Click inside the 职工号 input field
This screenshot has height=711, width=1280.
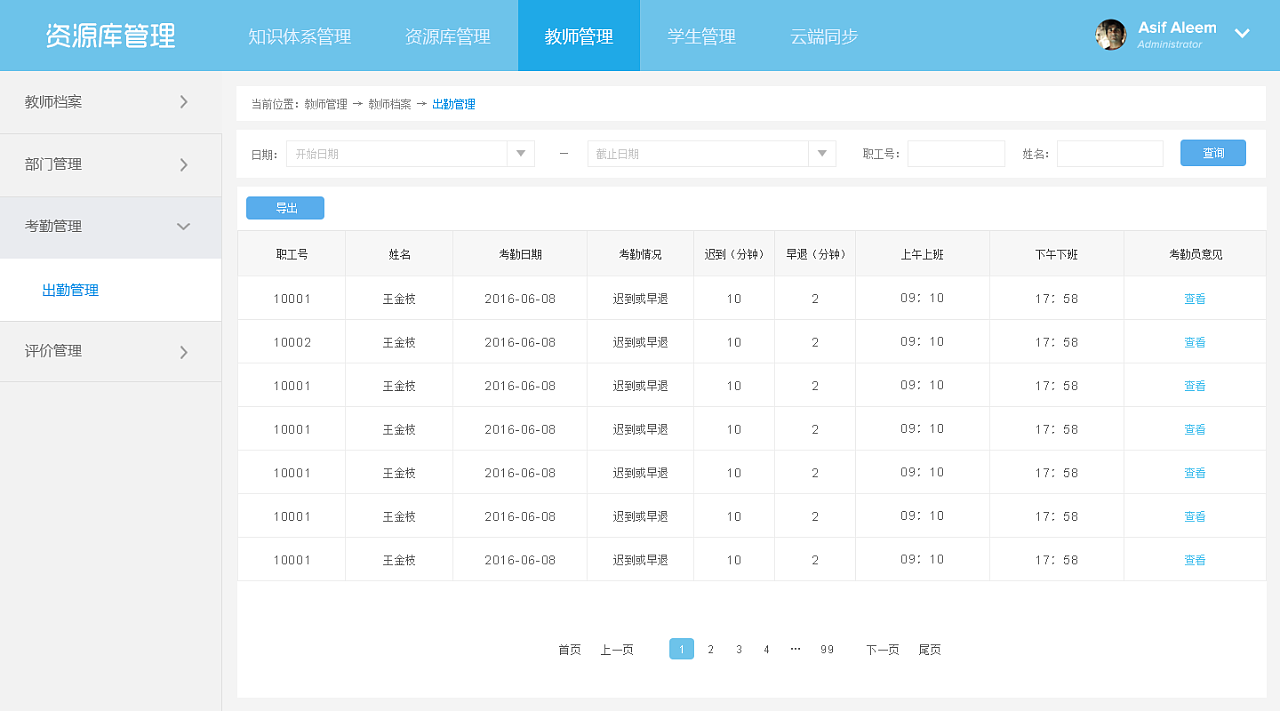click(x=956, y=152)
